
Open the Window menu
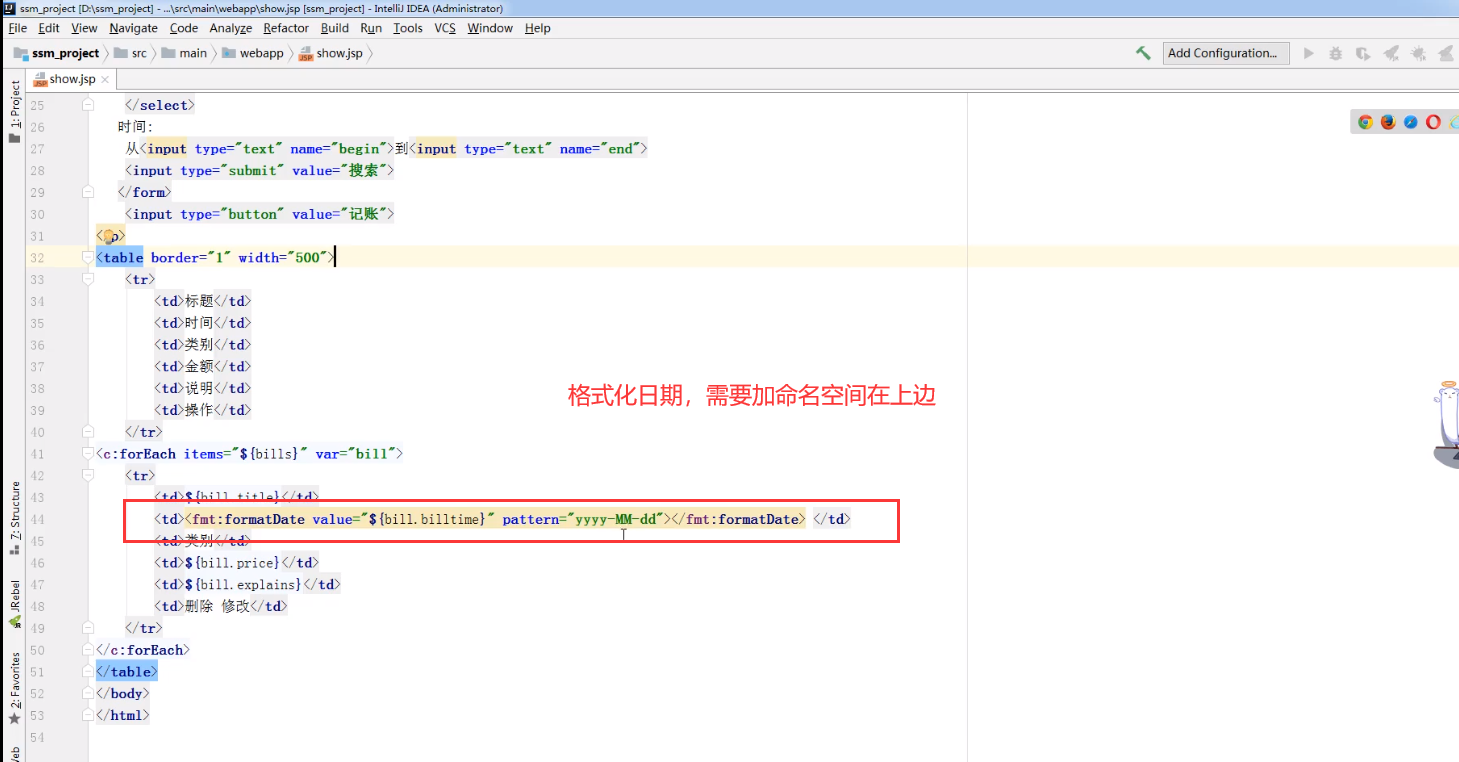[x=490, y=28]
